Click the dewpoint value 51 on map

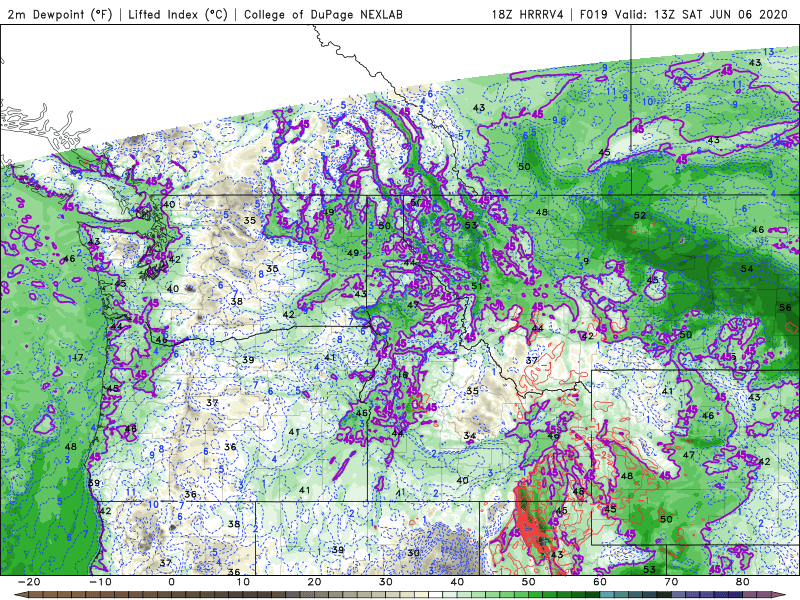coord(477,286)
